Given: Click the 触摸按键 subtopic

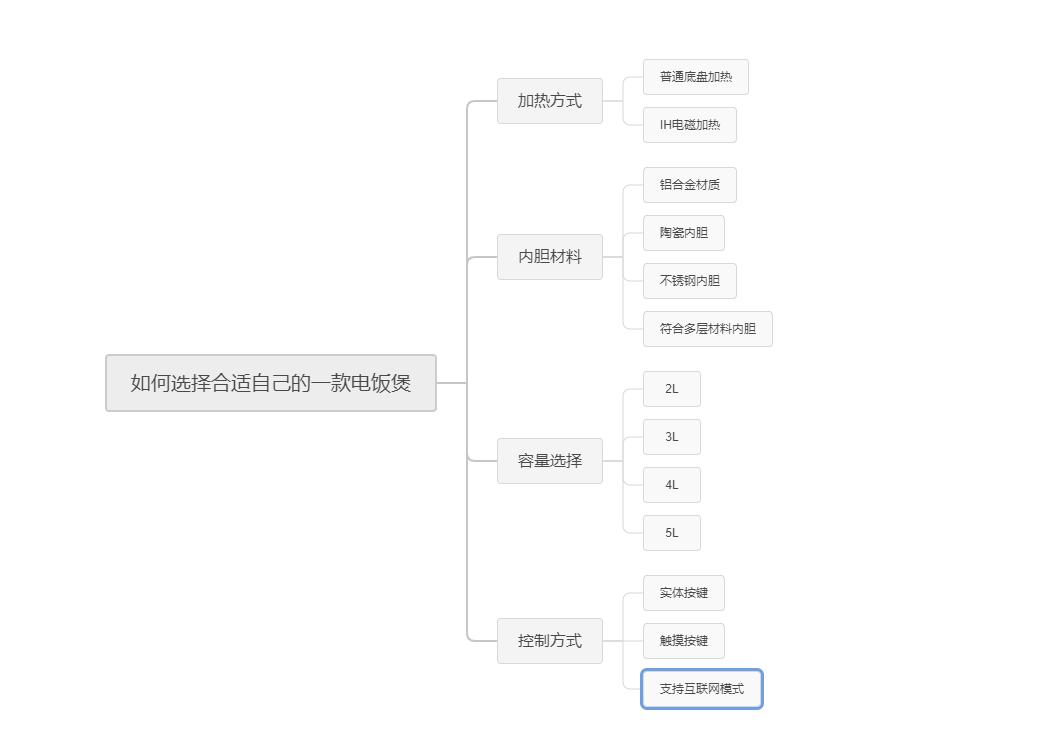Looking at the screenshot, I should pos(683,641).
